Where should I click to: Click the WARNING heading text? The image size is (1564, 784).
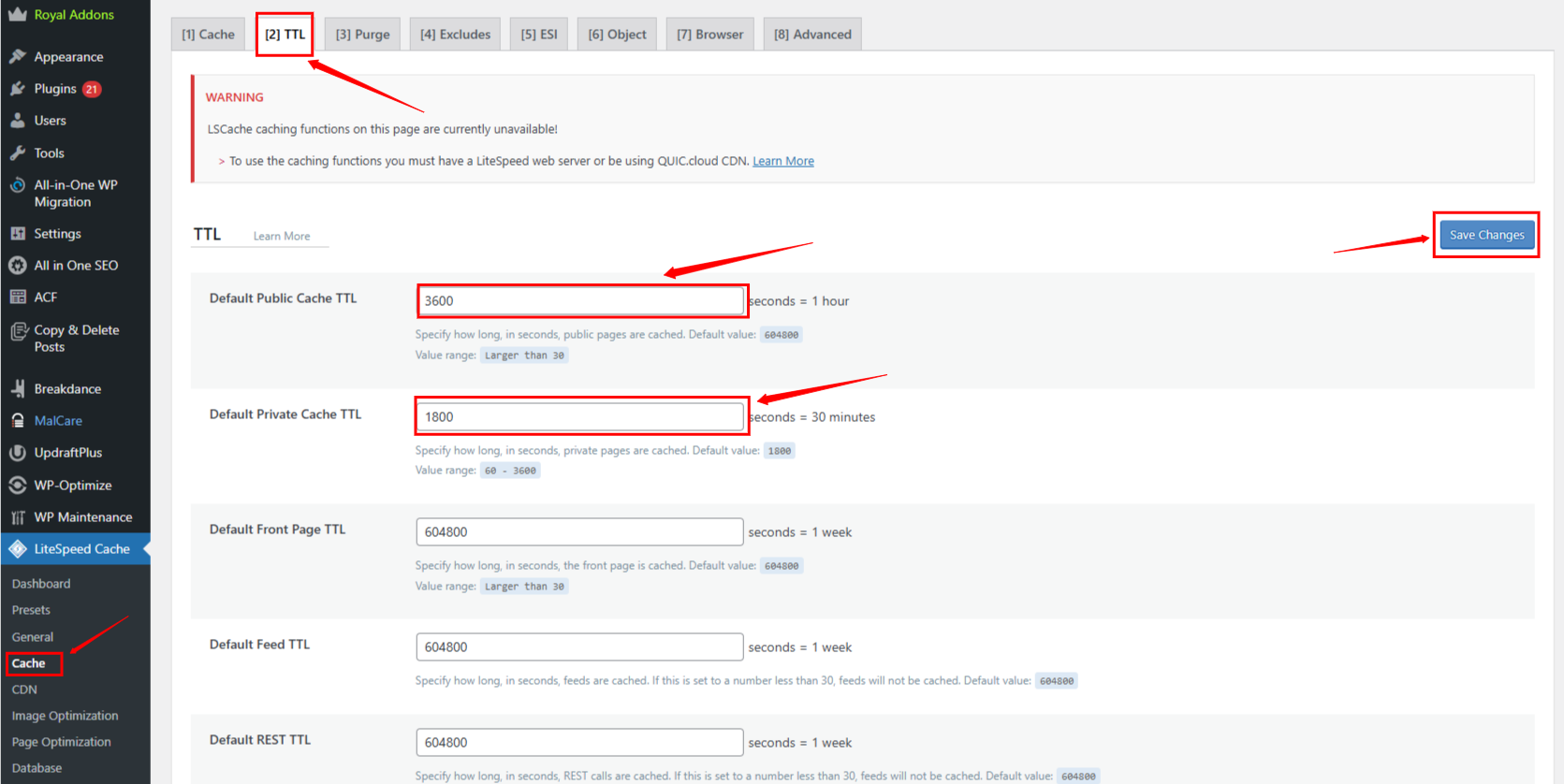click(234, 97)
